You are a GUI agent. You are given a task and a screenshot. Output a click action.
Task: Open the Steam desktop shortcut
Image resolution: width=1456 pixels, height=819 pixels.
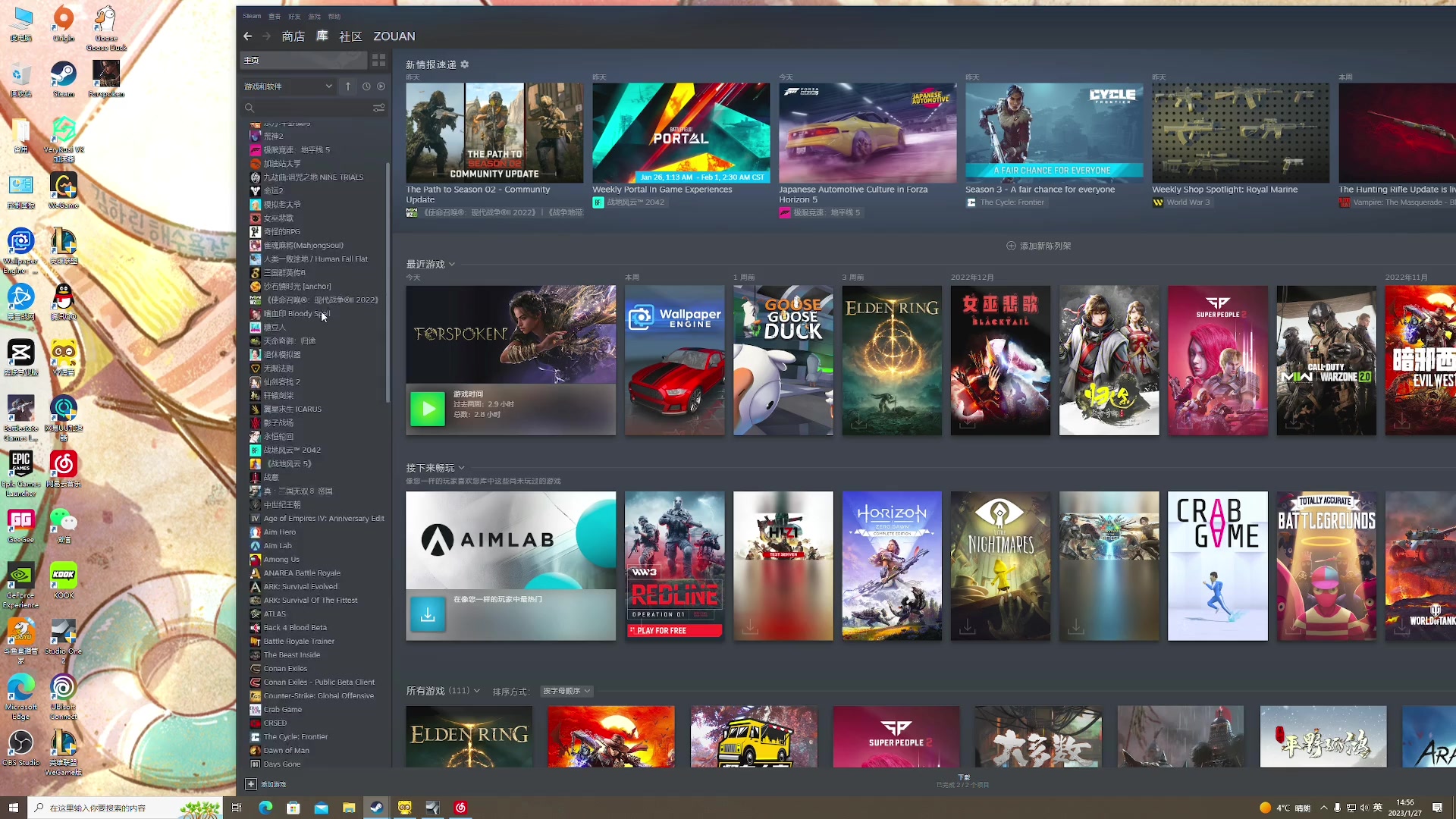tap(64, 80)
